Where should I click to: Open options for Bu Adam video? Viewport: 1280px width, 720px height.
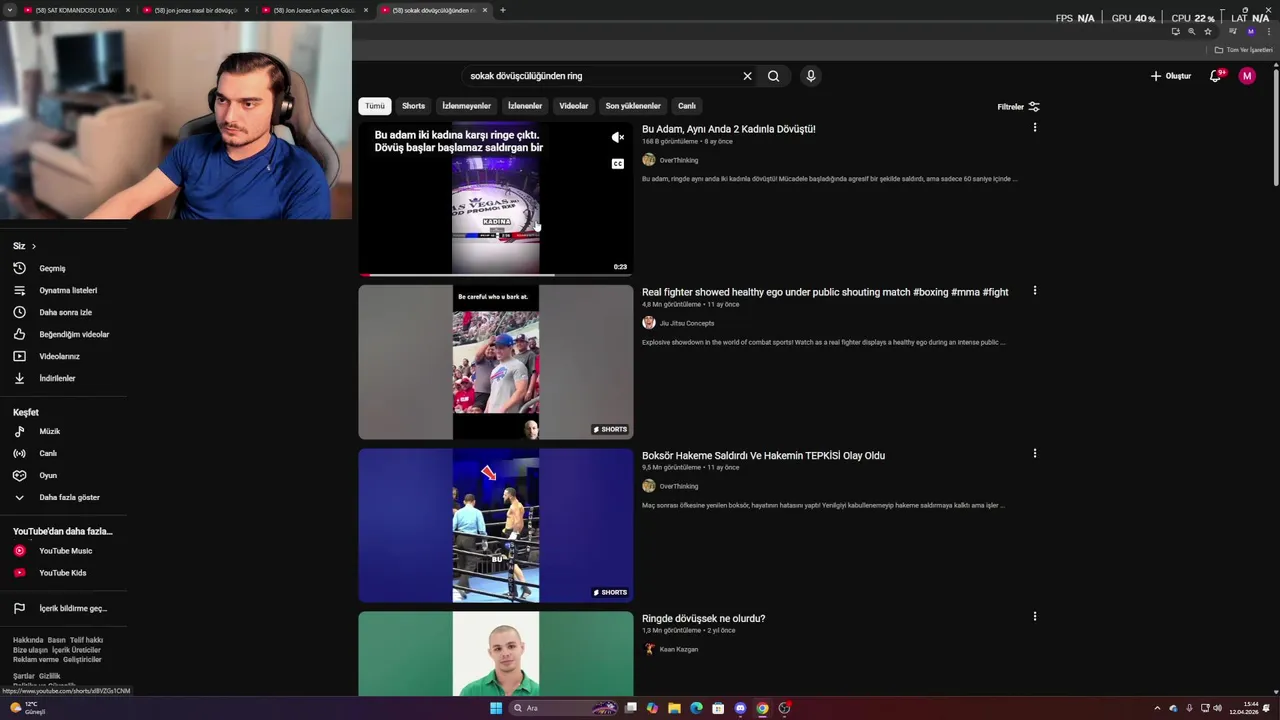(x=1035, y=128)
